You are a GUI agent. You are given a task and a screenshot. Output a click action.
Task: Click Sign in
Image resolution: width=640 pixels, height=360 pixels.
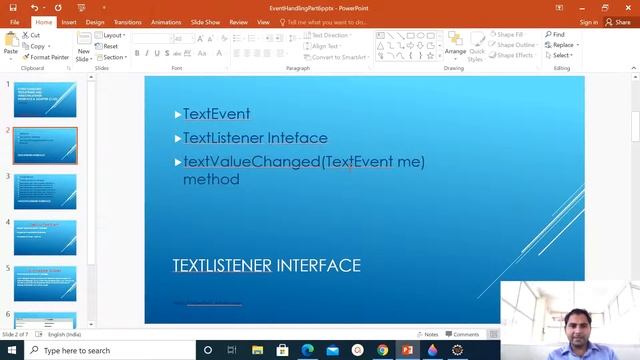tap(589, 22)
